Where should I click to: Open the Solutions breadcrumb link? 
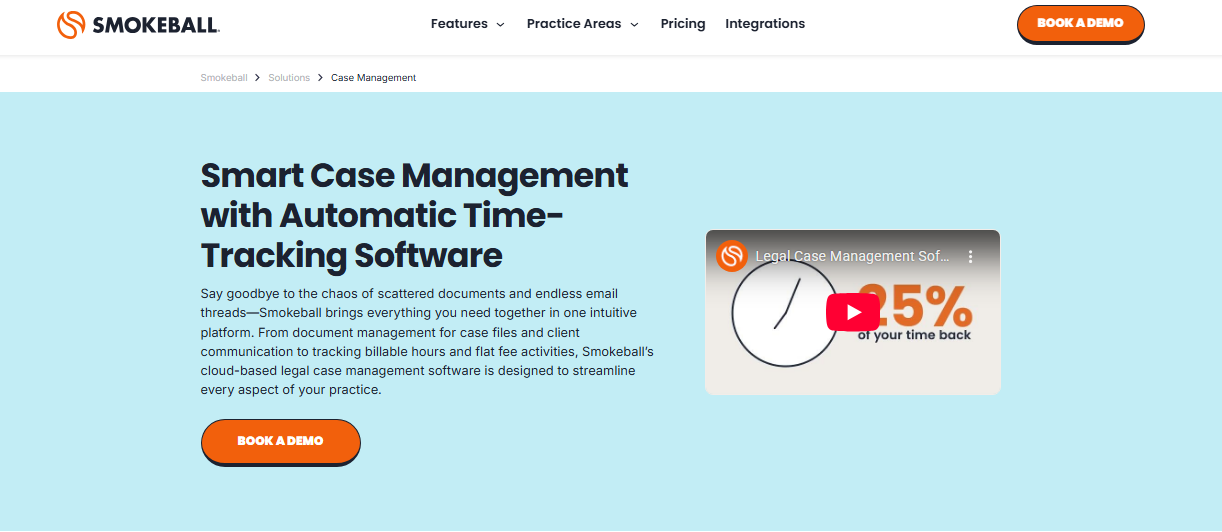(x=289, y=78)
